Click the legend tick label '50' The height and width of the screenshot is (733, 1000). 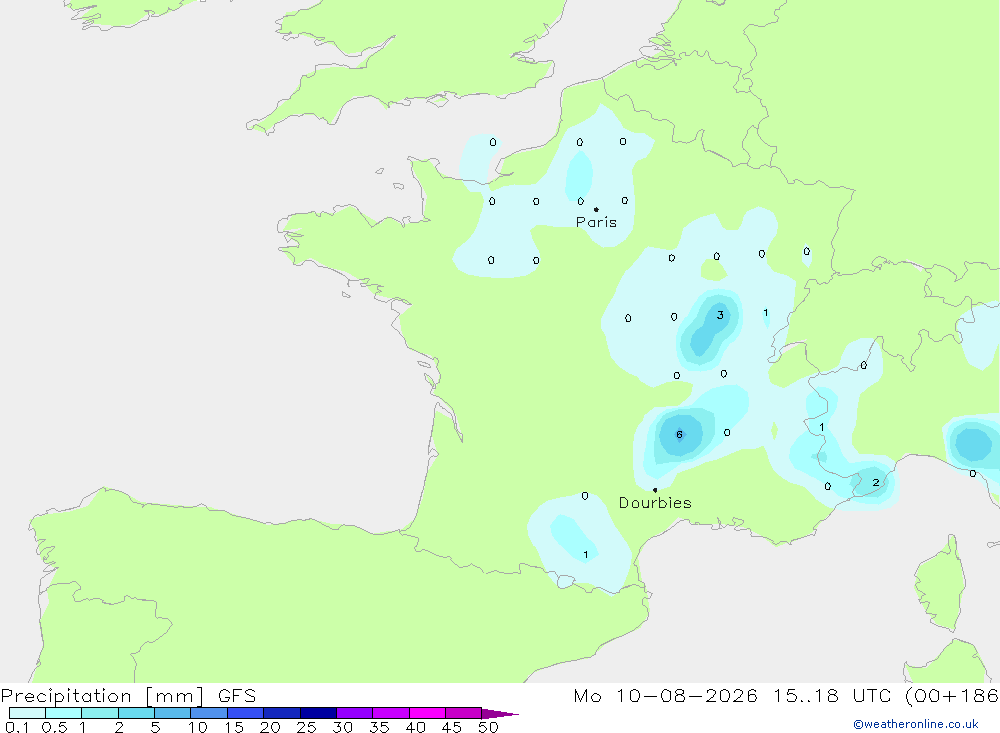[488, 727]
